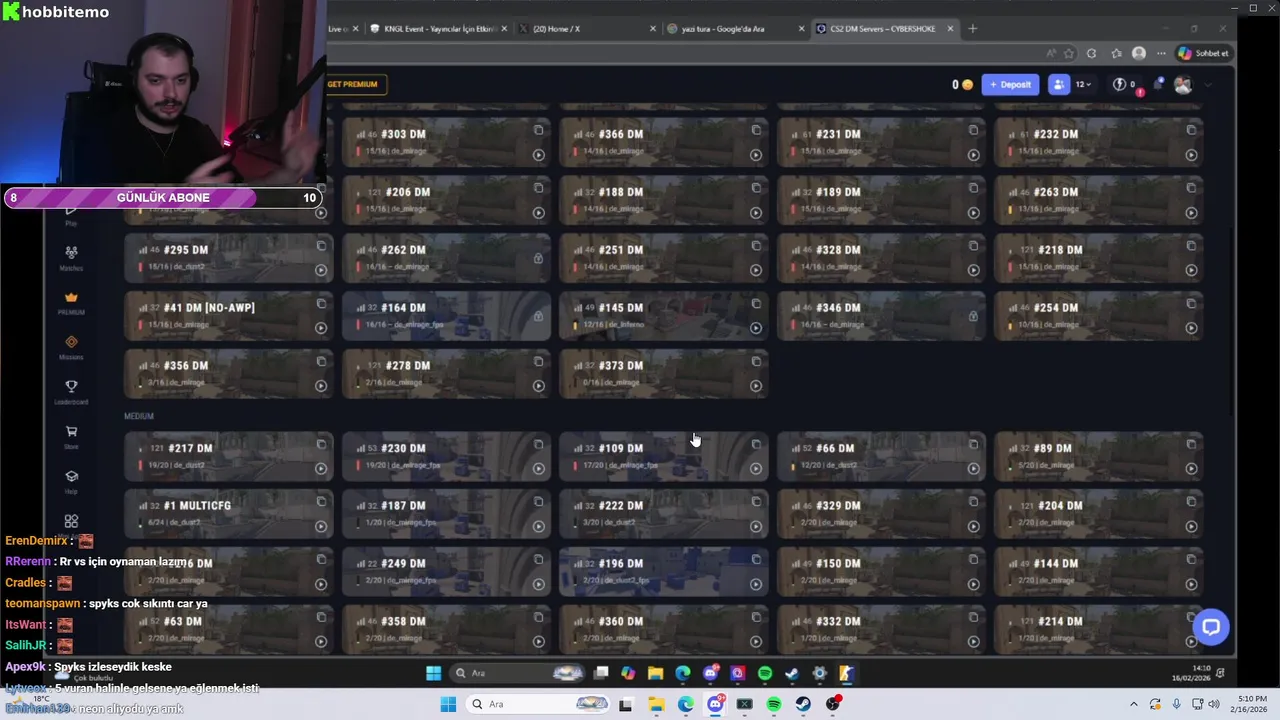Open settings gear in captured taskbar
The height and width of the screenshot is (720, 1280).
coord(819,673)
